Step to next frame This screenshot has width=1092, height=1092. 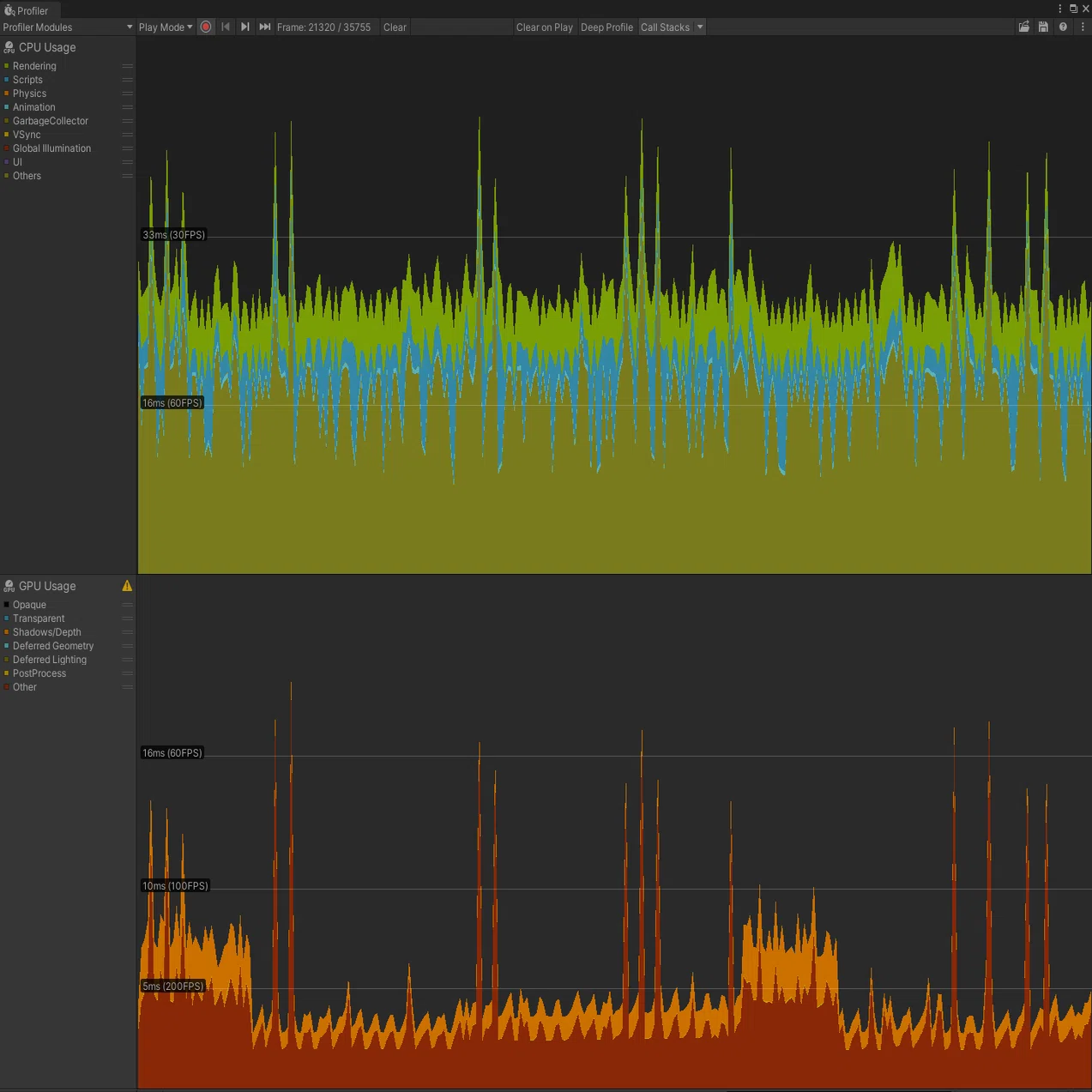245,27
